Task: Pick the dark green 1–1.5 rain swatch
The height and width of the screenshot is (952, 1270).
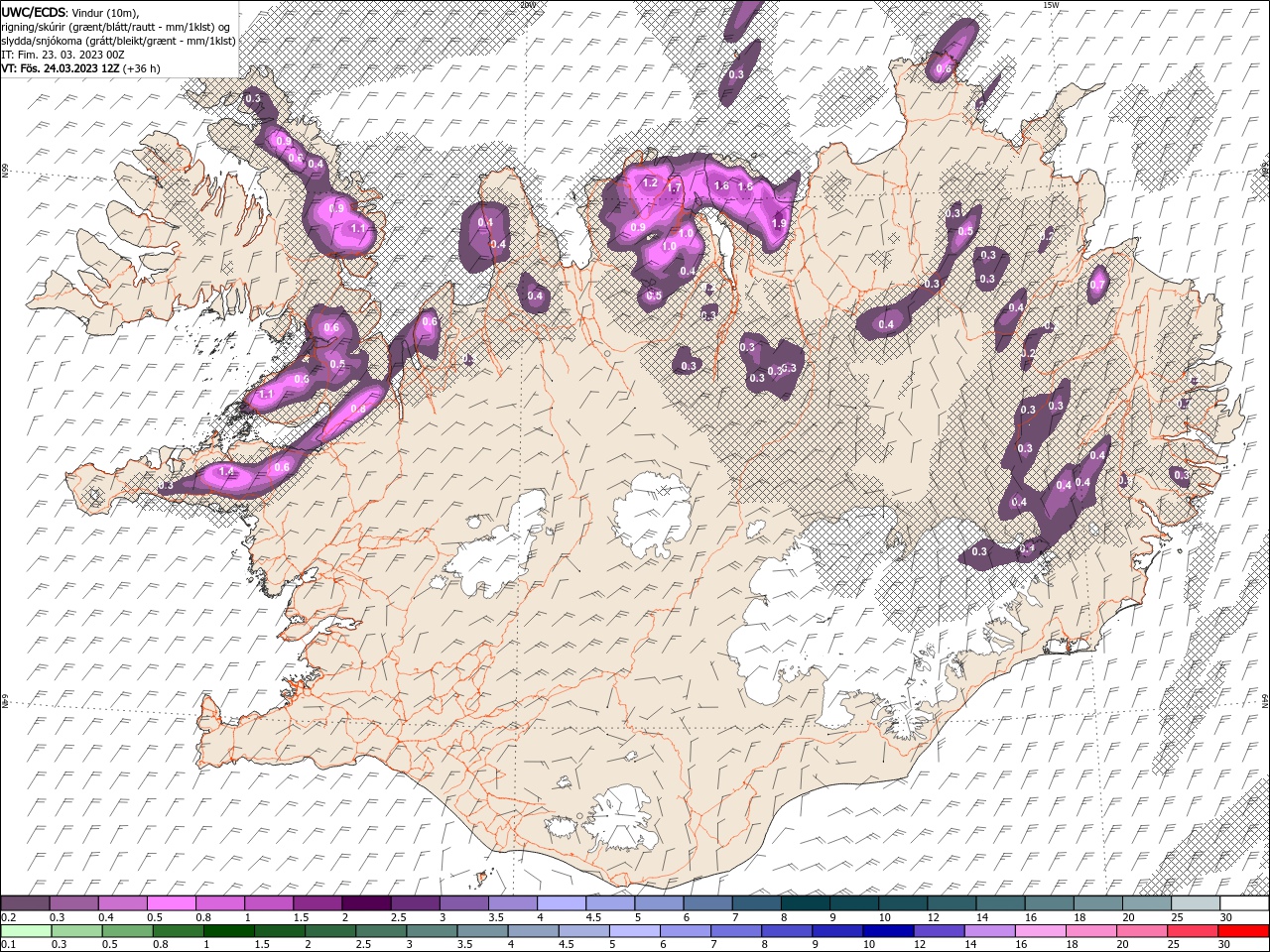Action: [229, 930]
